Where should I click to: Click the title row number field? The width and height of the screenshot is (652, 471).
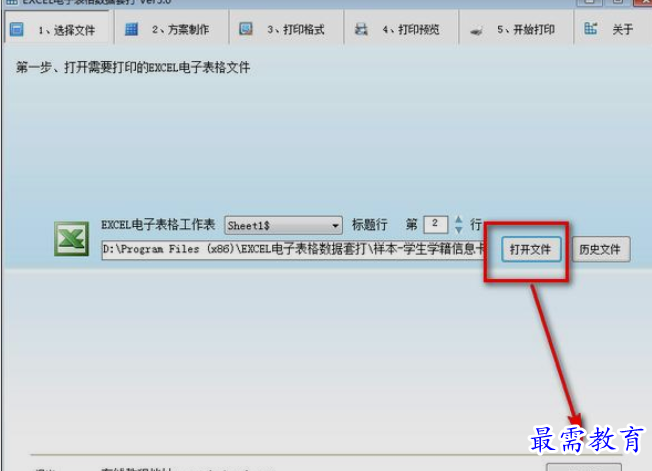point(435,224)
